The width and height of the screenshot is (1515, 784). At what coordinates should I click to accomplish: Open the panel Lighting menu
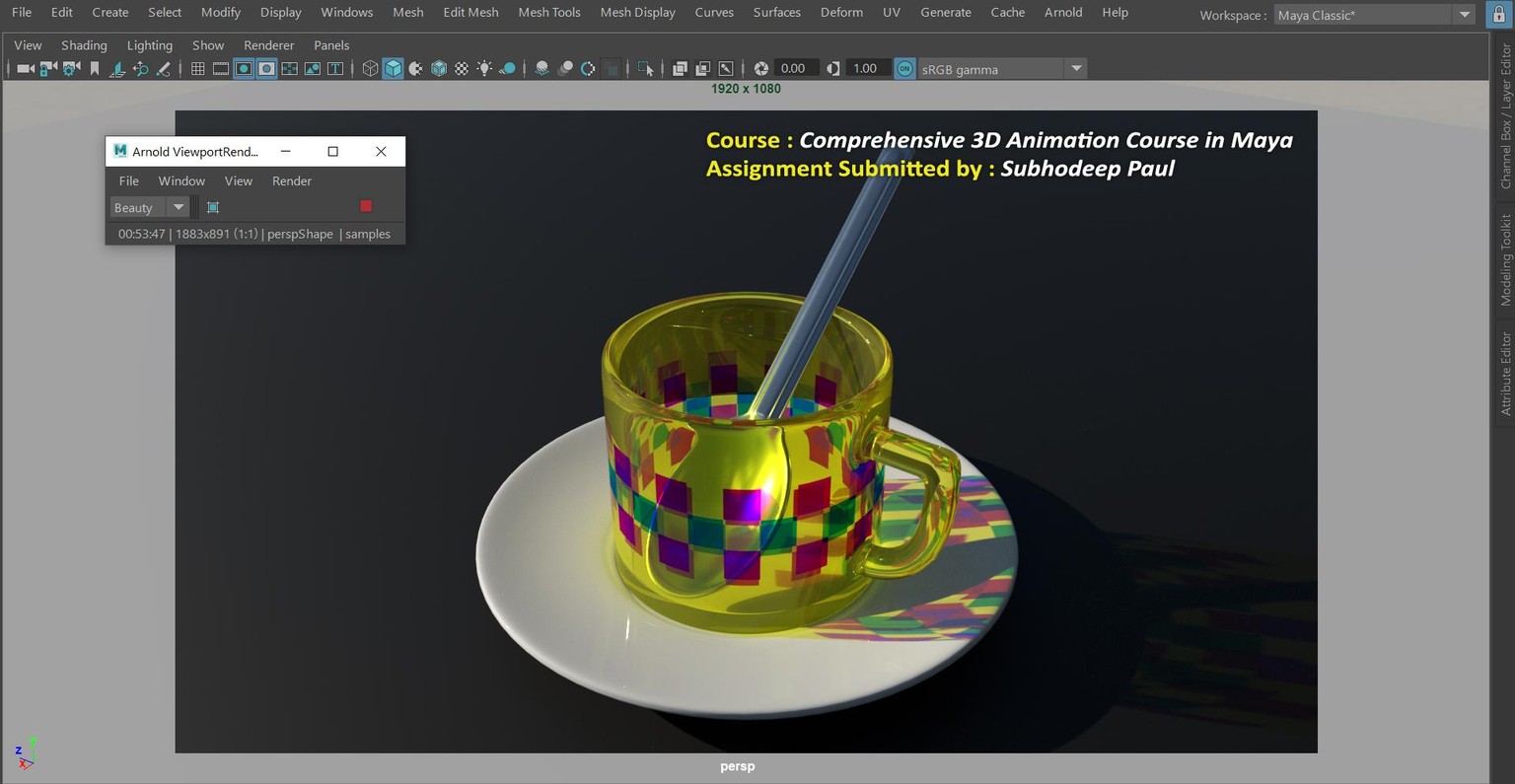click(x=150, y=45)
